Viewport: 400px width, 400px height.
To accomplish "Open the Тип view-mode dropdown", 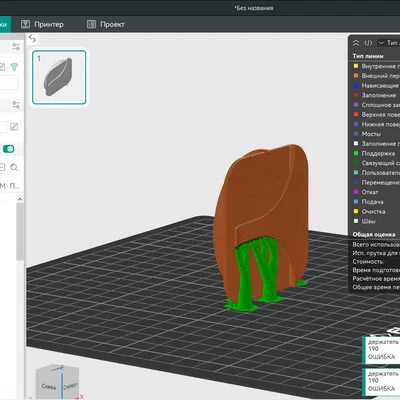I will (x=388, y=43).
